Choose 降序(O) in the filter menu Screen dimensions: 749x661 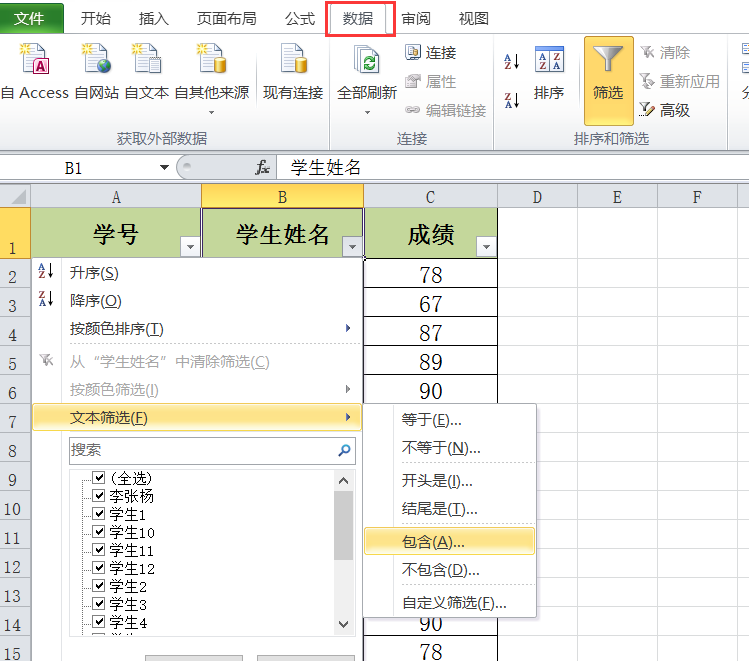point(197,300)
